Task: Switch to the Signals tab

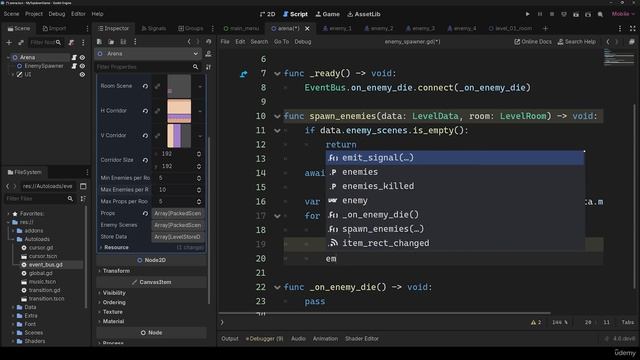Action: (153, 29)
